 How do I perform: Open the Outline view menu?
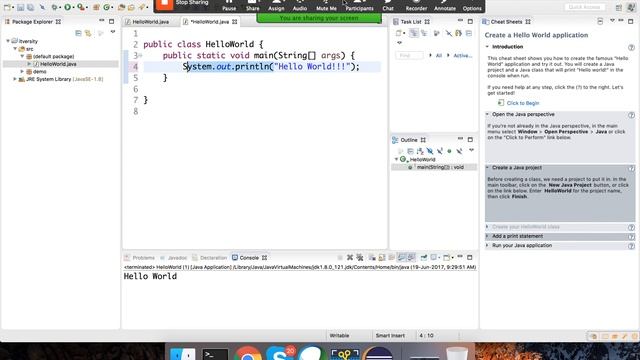point(471,151)
